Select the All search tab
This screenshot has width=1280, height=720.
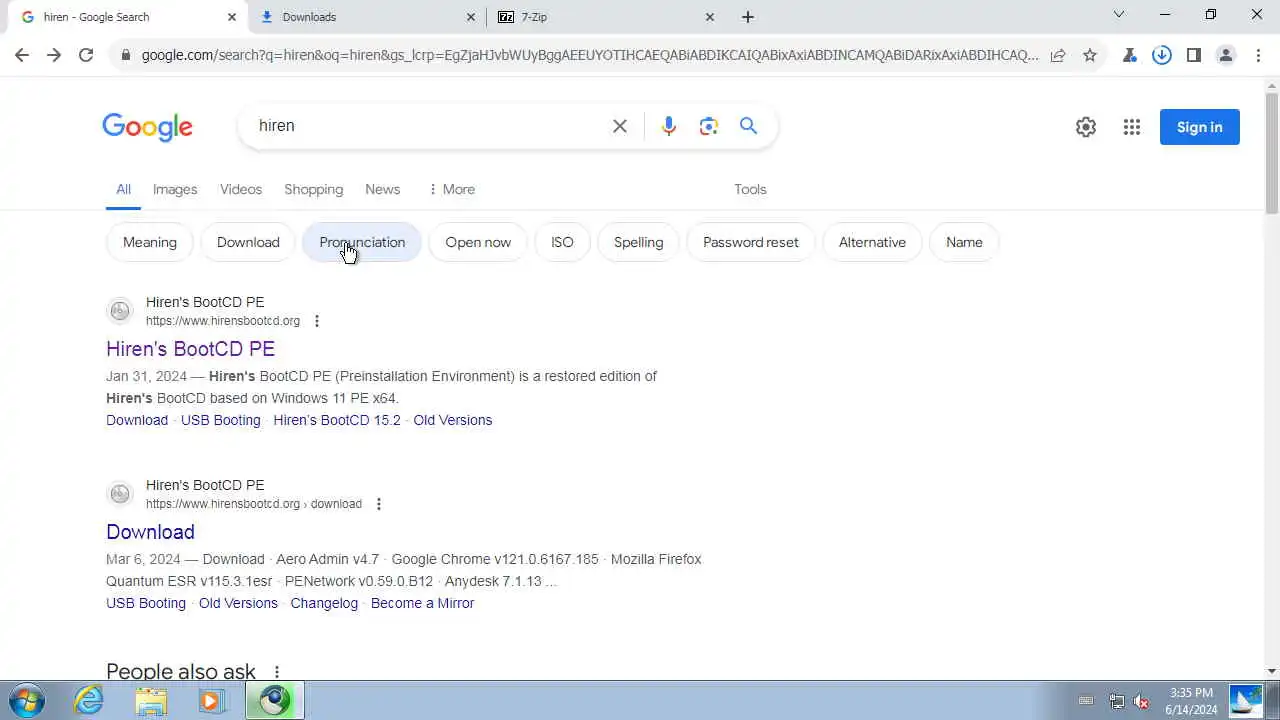tap(123, 189)
